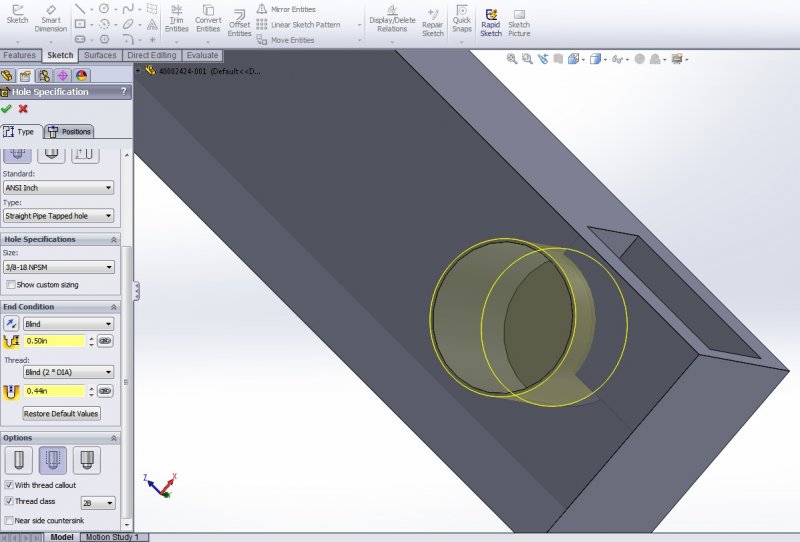
Task: Click the Reverse Direction arrow icon
Action: (x=12, y=324)
